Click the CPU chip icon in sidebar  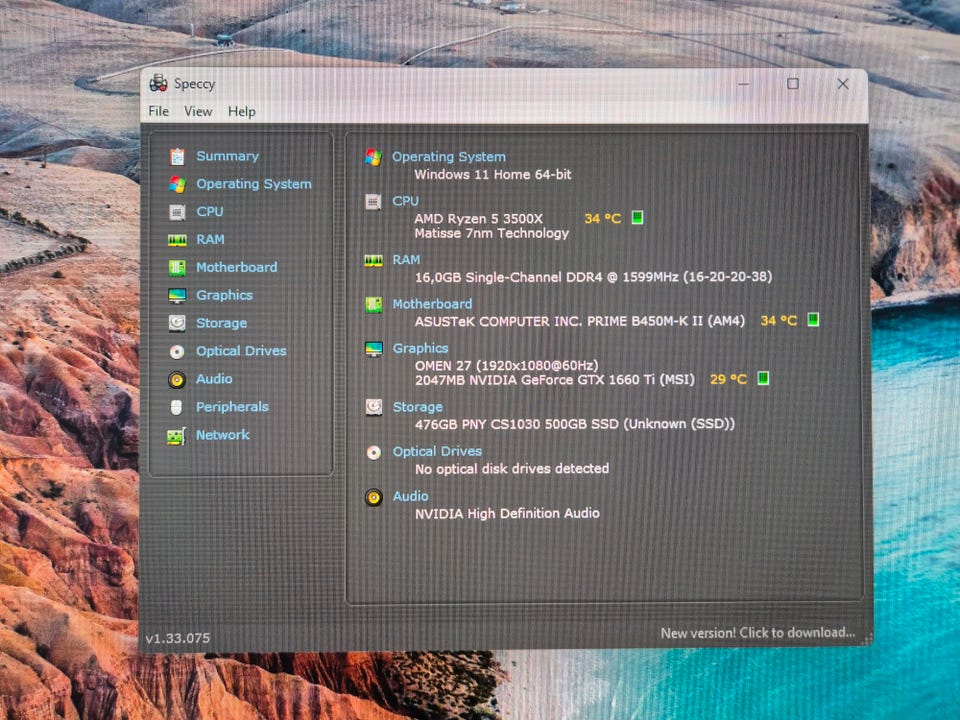pos(177,212)
